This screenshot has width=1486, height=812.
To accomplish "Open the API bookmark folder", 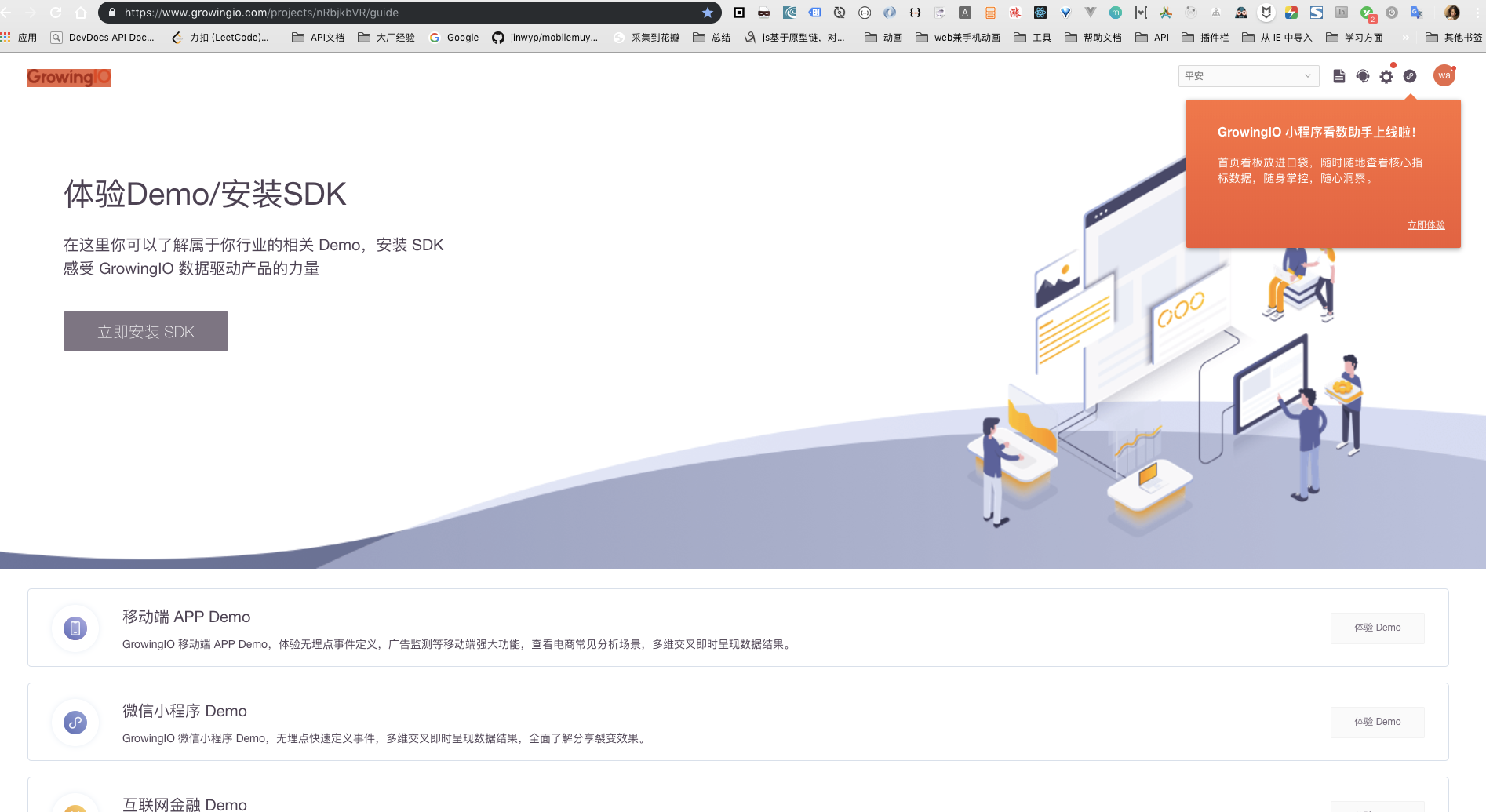I will click(1153, 38).
